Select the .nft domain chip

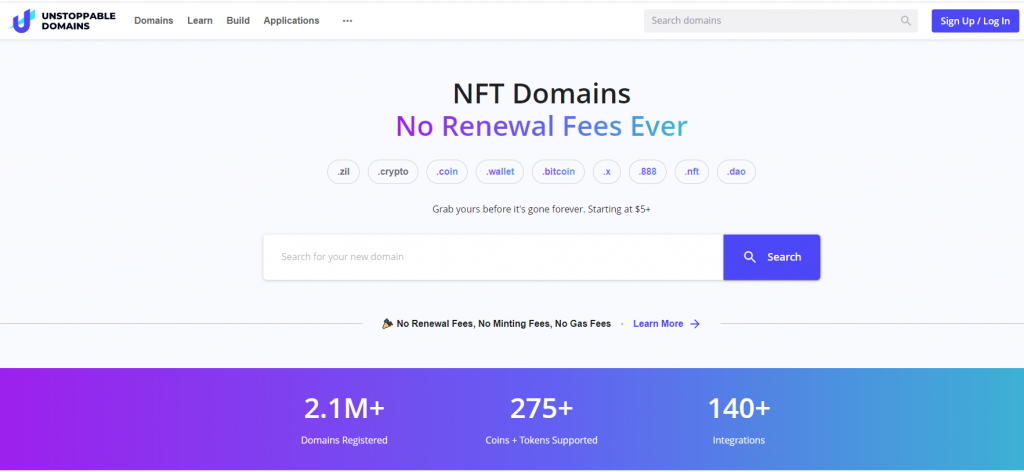click(692, 172)
